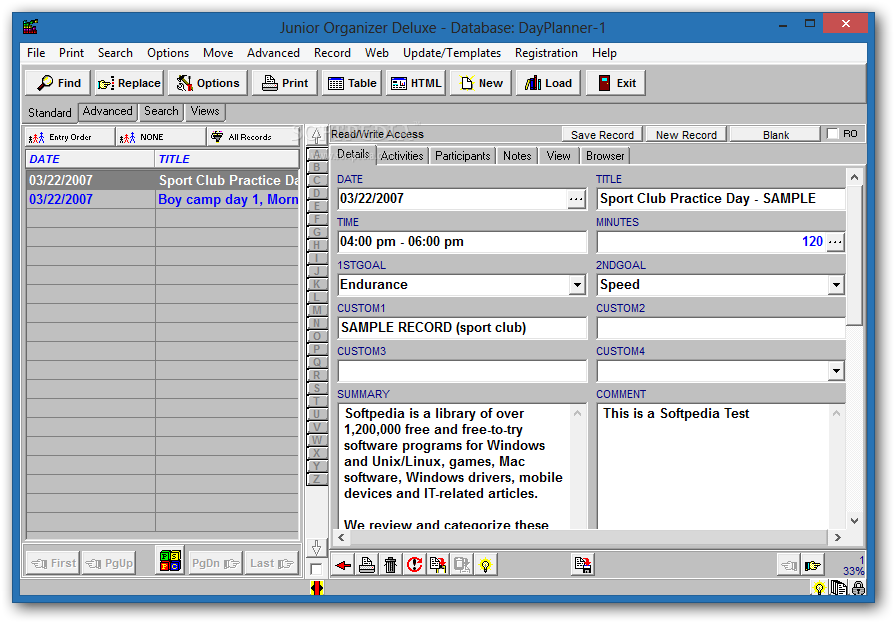Save record with the floppy disk icon

[x=583, y=565]
